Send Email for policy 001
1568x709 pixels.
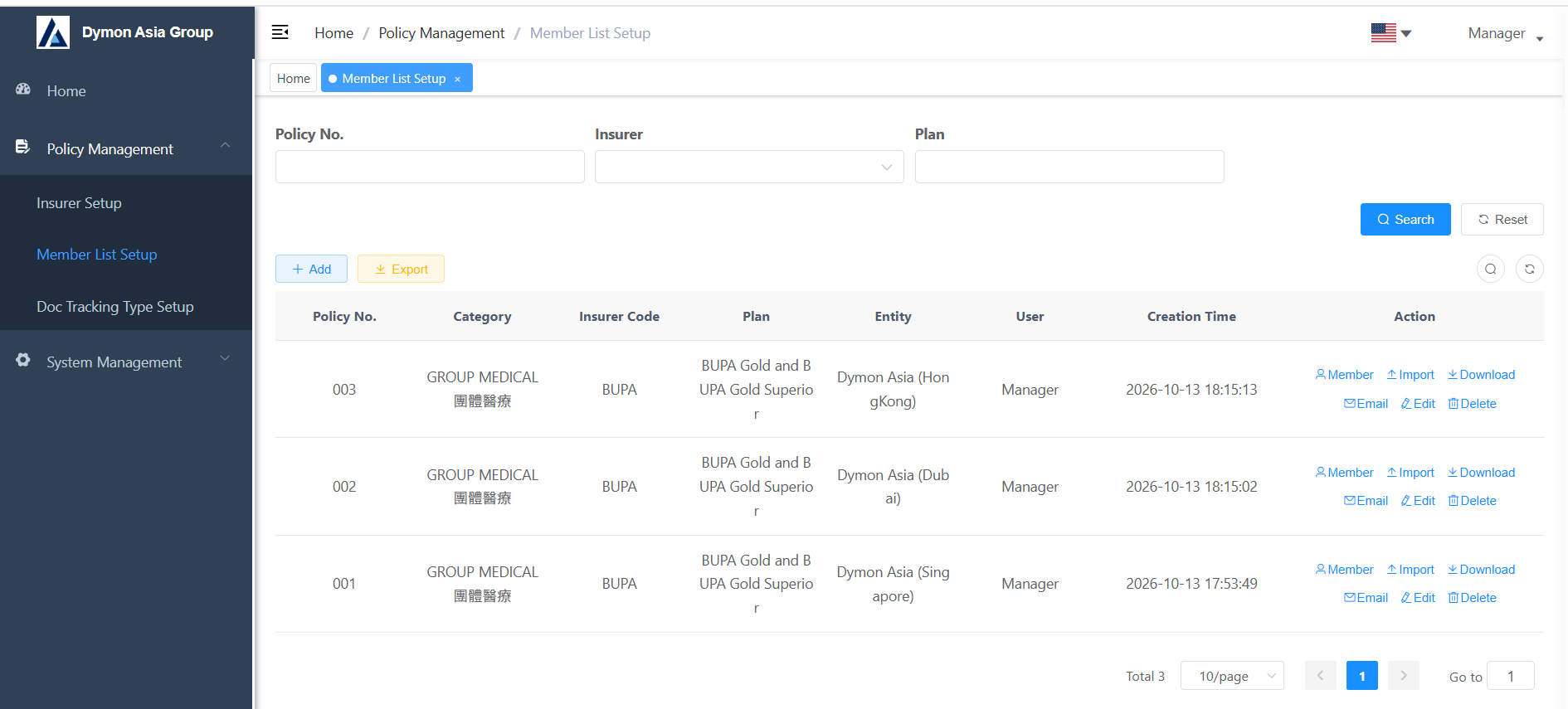1366,598
